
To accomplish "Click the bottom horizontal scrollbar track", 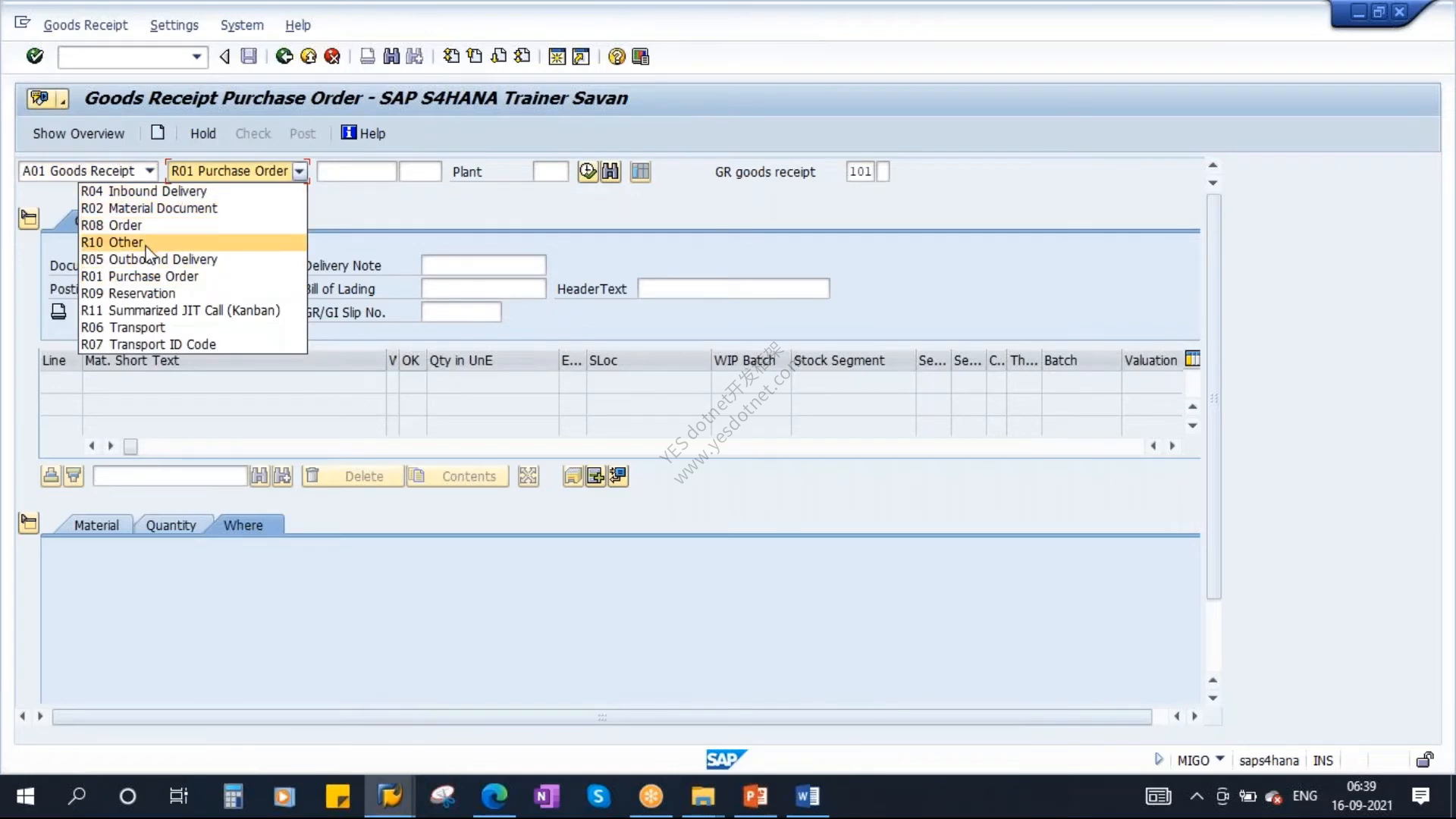I will (602, 717).
